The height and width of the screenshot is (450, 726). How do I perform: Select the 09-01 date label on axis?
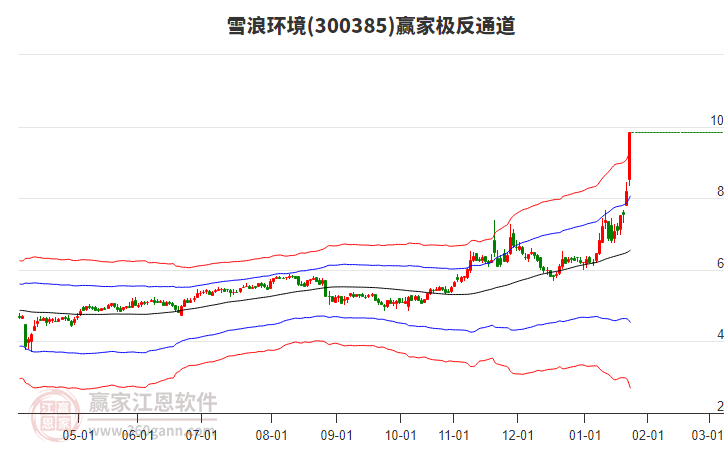(x=336, y=435)
